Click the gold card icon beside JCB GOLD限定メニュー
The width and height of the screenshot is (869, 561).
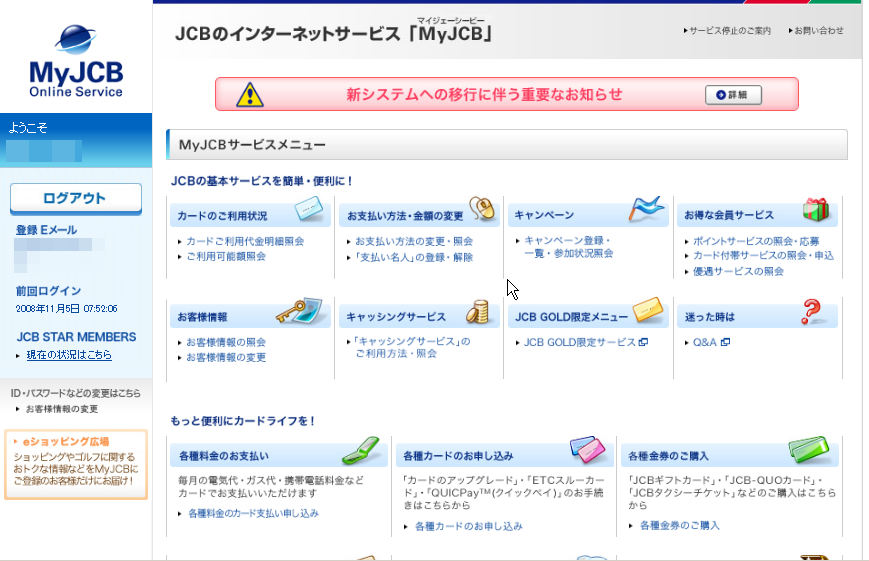[x=648, y=310]
